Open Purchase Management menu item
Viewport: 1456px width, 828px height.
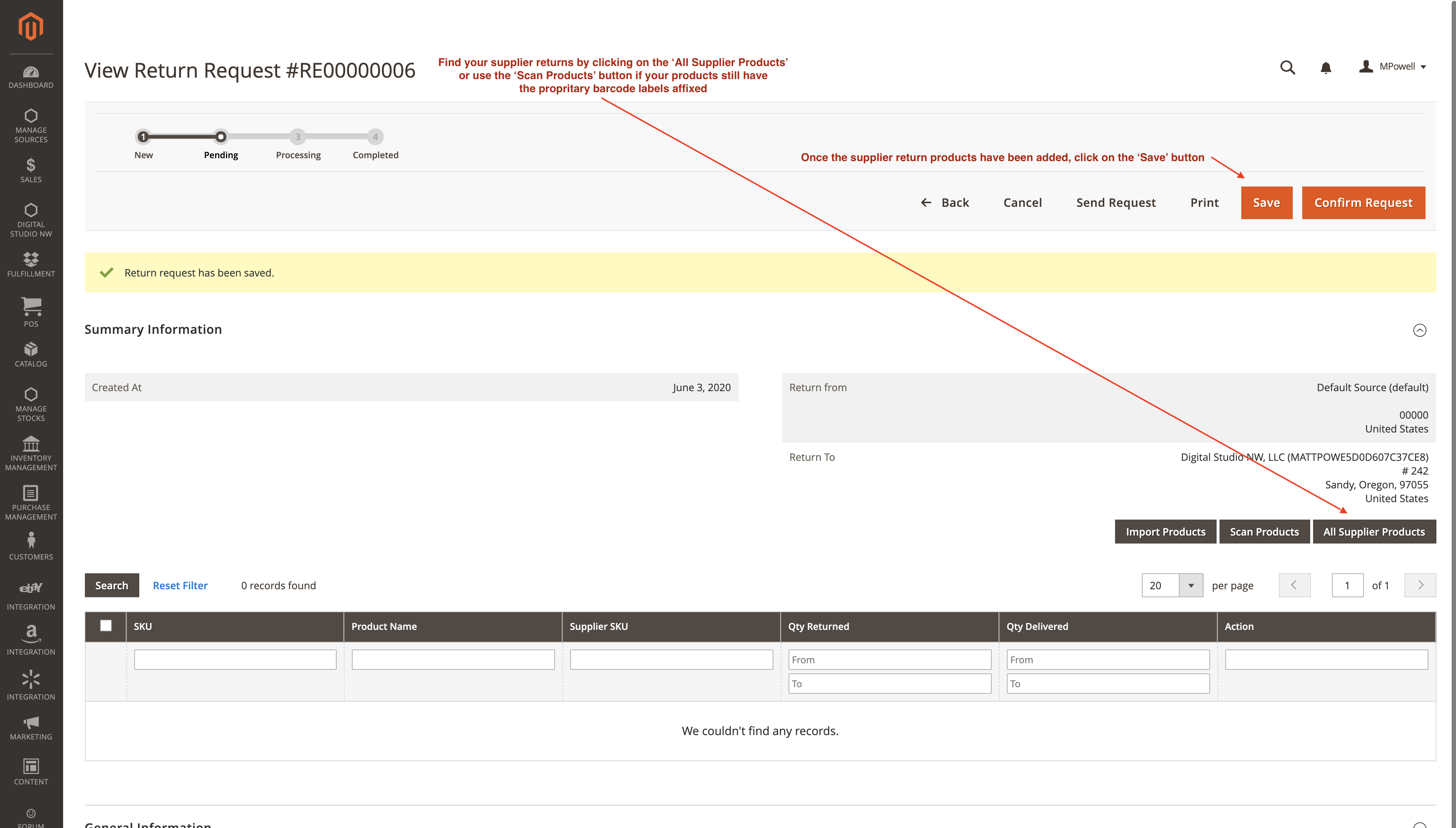point(31,502)
